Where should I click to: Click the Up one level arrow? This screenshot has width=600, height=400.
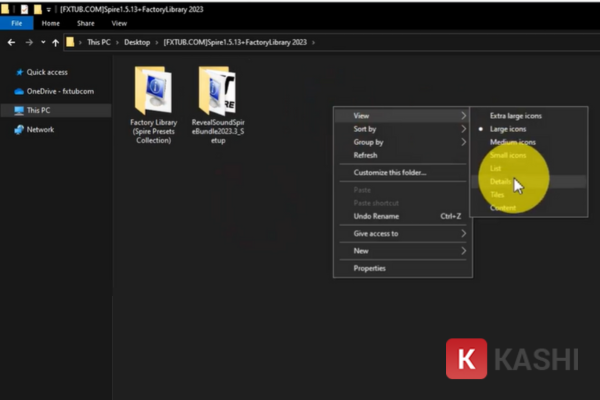pos(54,43)
